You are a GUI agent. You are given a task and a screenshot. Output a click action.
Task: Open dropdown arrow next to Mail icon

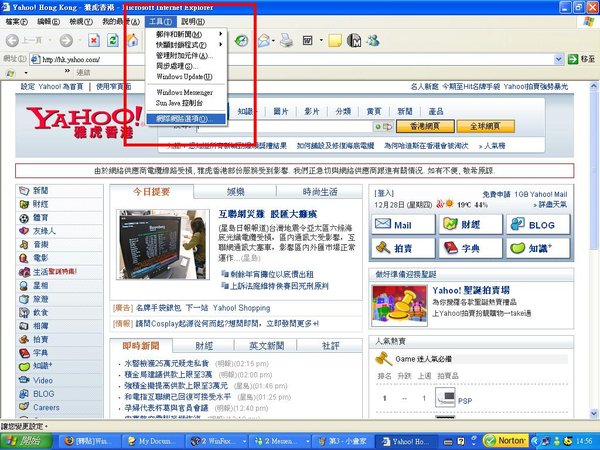coord(274,40)
